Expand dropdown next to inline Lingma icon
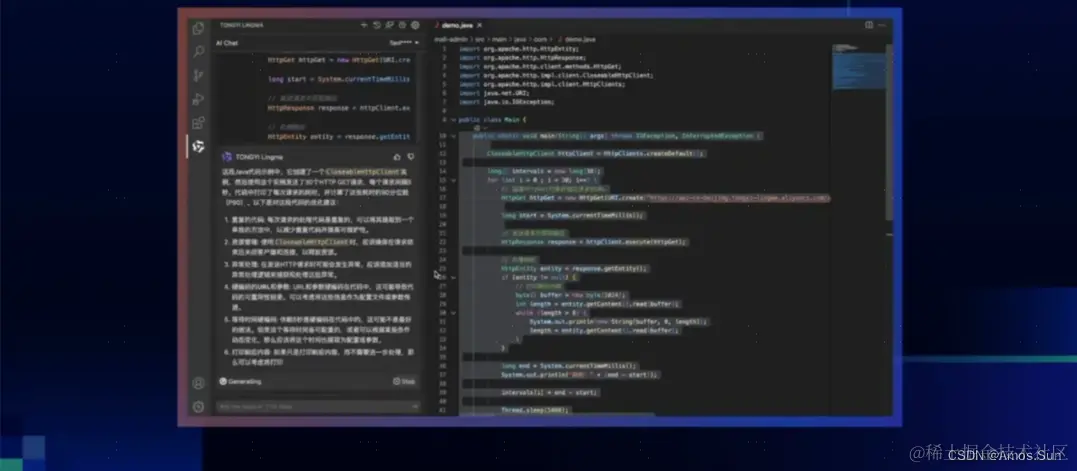Viewport: 1077px width, 471px height. [x=484, y=128]
